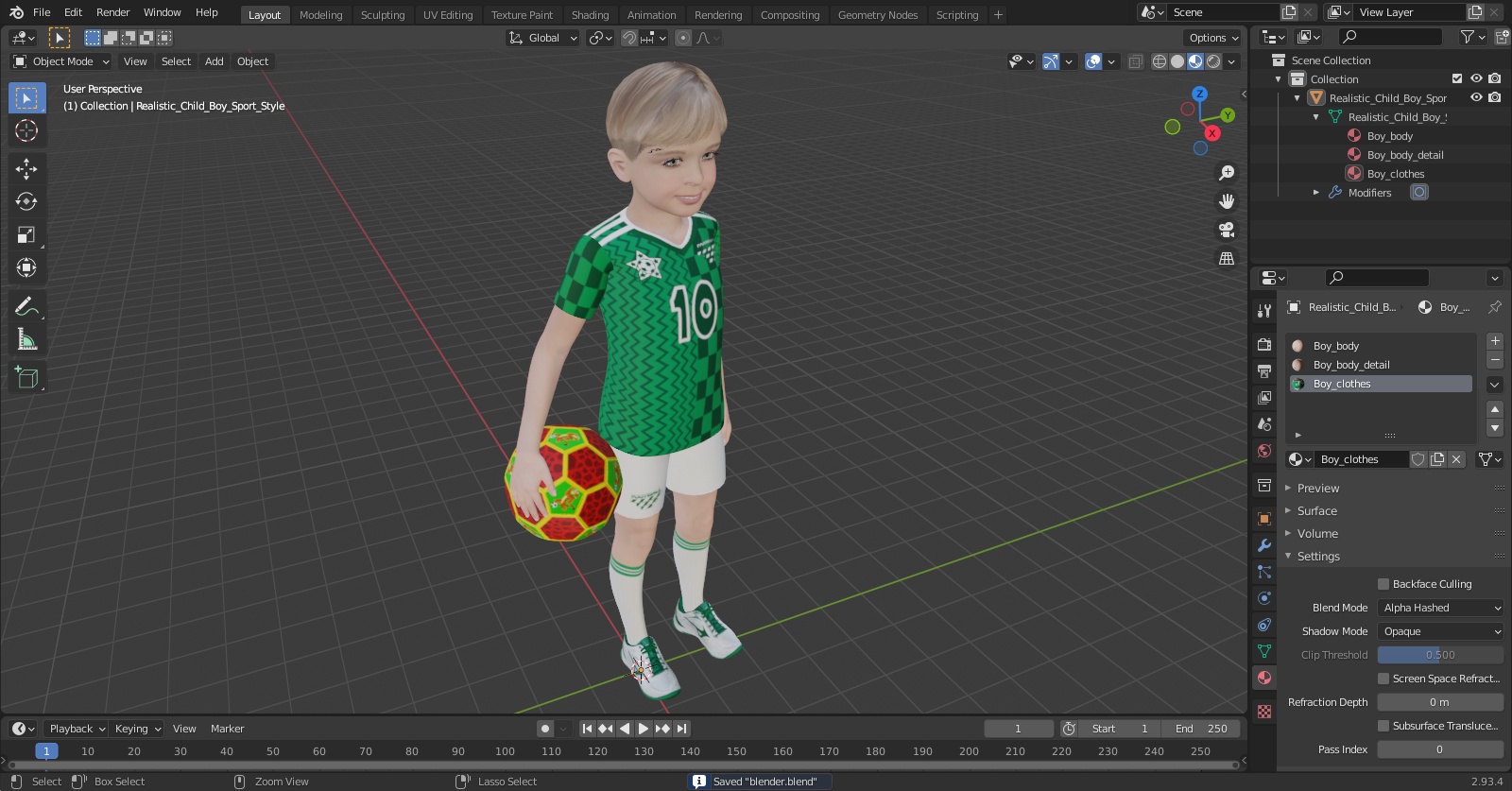Switch to rendered viewport shading
Viewport: 1512px width, 791px height.
coord(1213,61)
